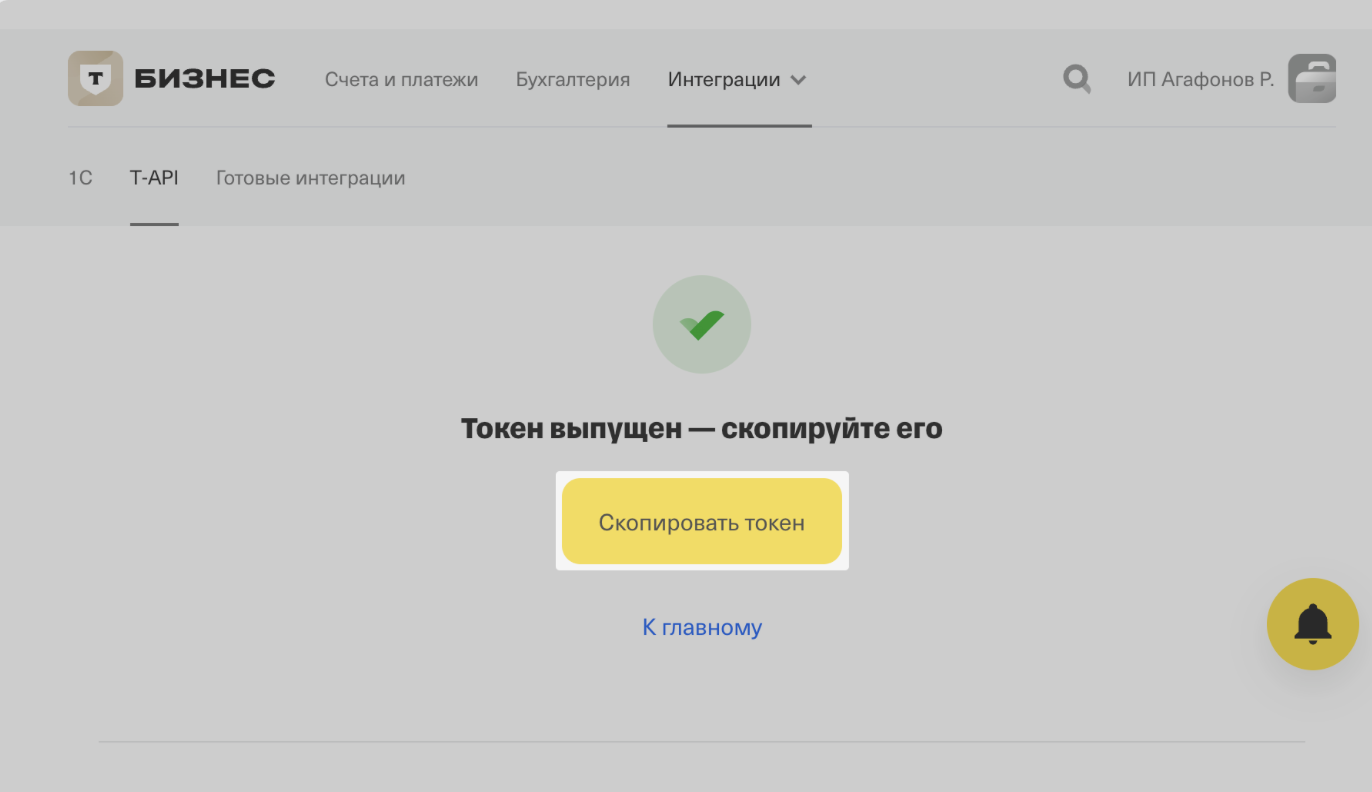Viewport: 1372px width, 792px height.
Task: Open the Бухгалтерия section
Action: click(x=572, y=79)
